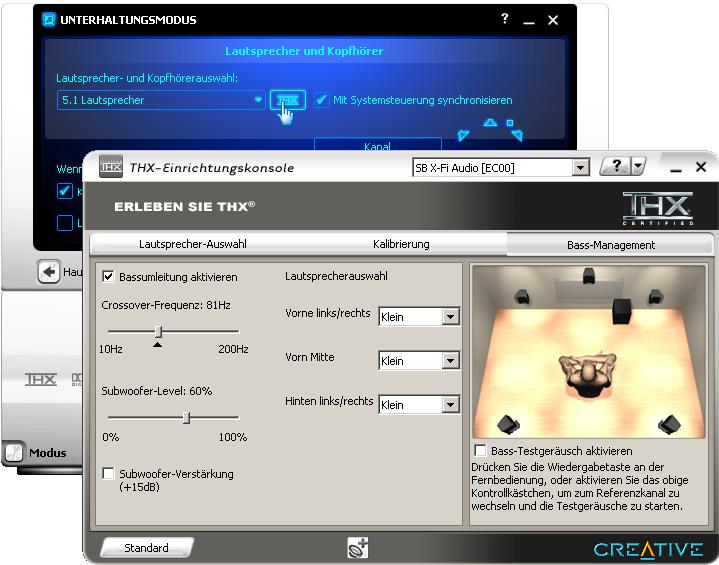Open the 5.1 Lautsprecher dropdown
This screenshot has width=719, height=565.
click(x=160, y=100)
